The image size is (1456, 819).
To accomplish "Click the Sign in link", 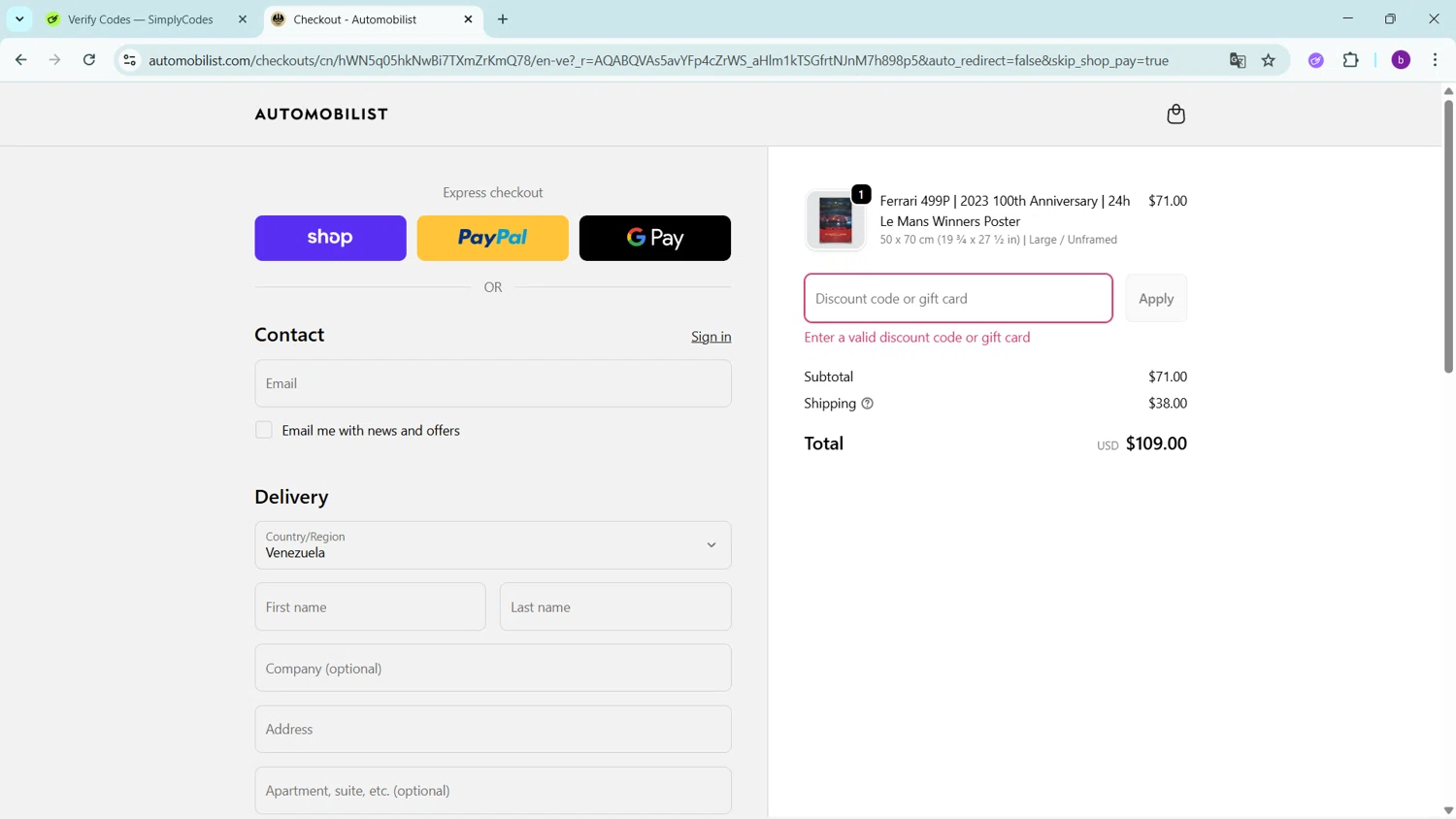I will (711, 337).
